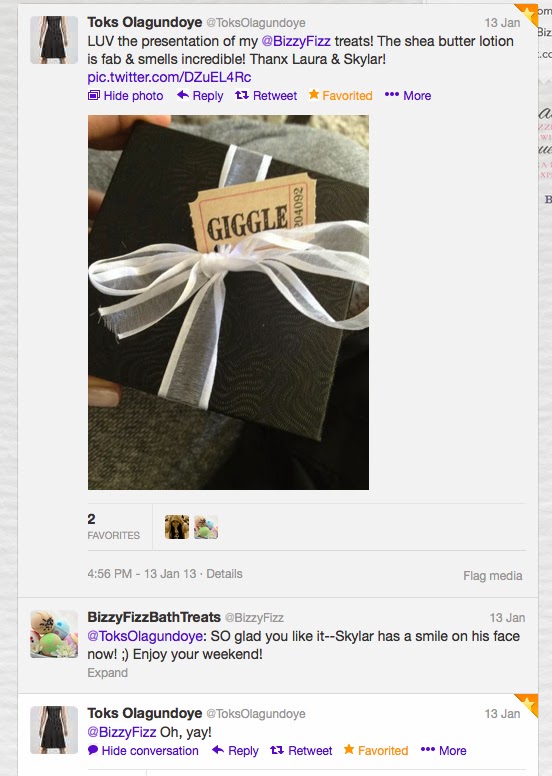This screenshot has height=776, width=552.
Task: Toggle the Favorited star on the last tweet
Action: point(349,749)
